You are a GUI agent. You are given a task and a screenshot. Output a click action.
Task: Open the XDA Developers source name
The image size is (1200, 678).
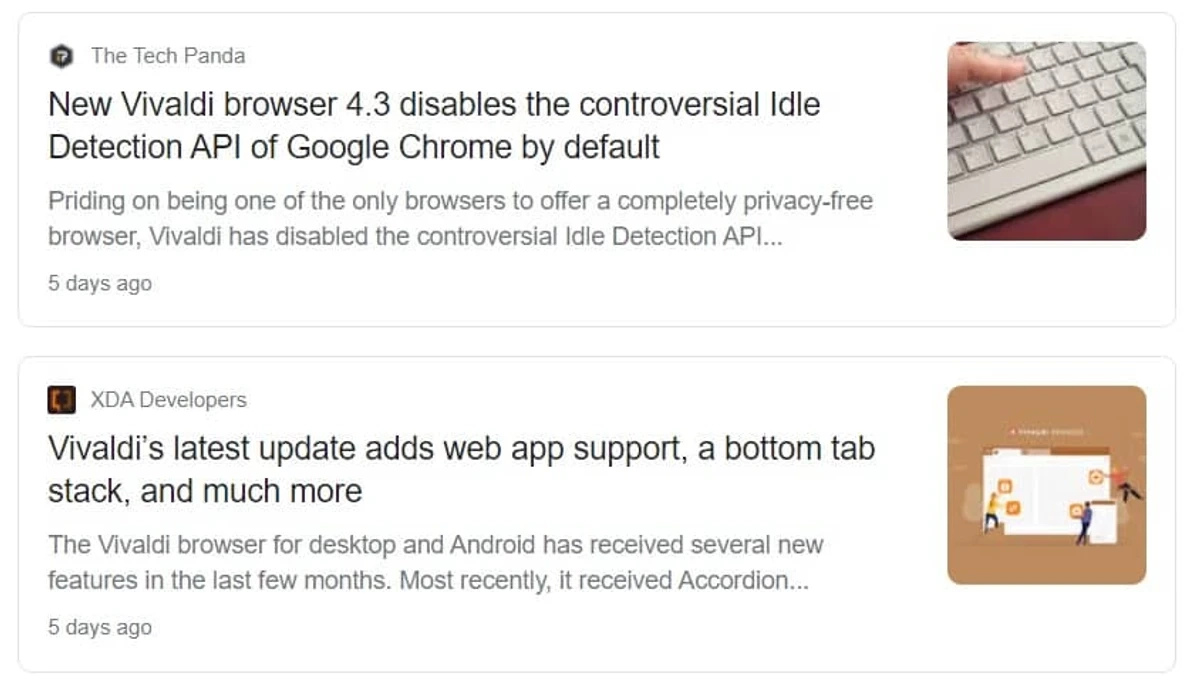168,401
